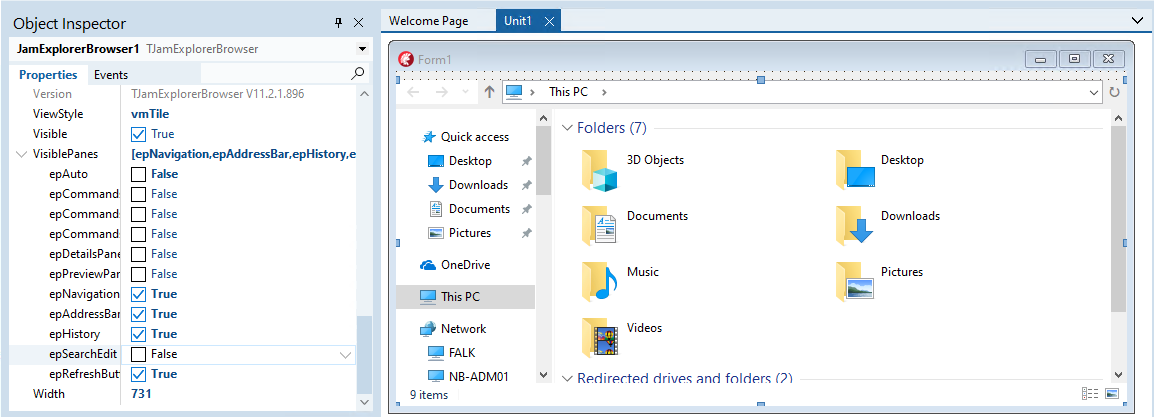1154x417 pixels.
Task: Collapse the VisiblePanes property node
Action: coord(20,154)
